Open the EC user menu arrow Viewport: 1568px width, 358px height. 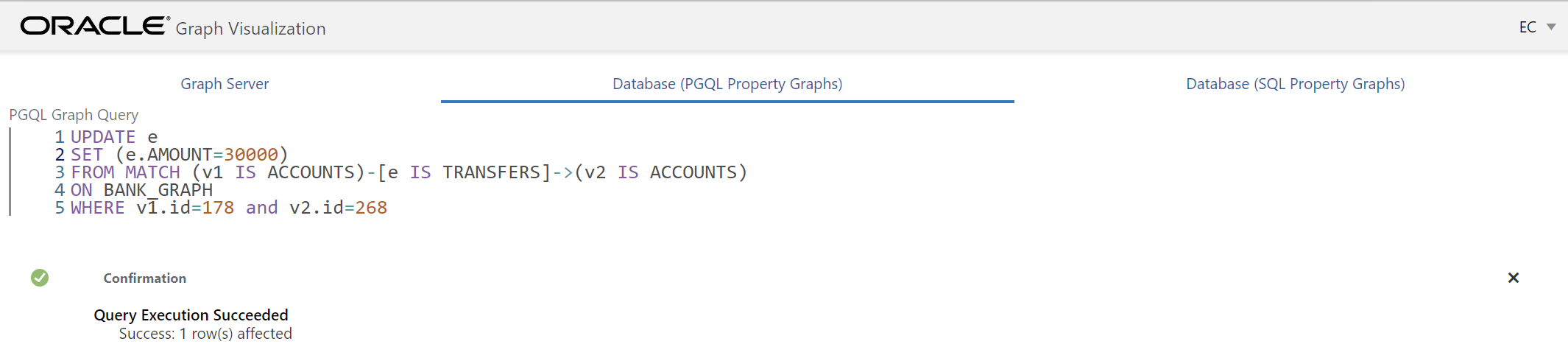pyautogui.click(x=1551, y=27)
